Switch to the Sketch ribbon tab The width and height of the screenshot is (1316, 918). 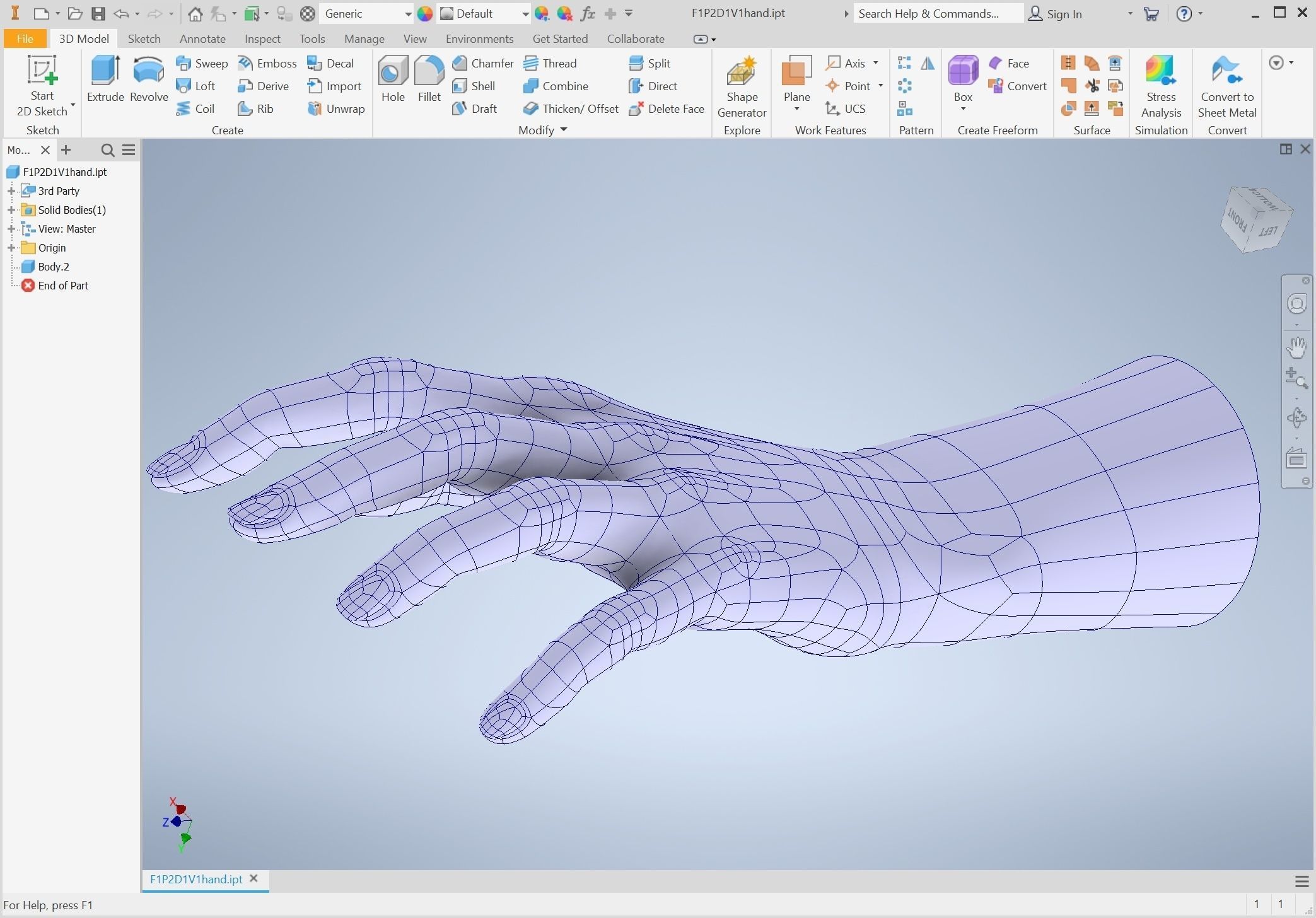[x=144, y=39]
